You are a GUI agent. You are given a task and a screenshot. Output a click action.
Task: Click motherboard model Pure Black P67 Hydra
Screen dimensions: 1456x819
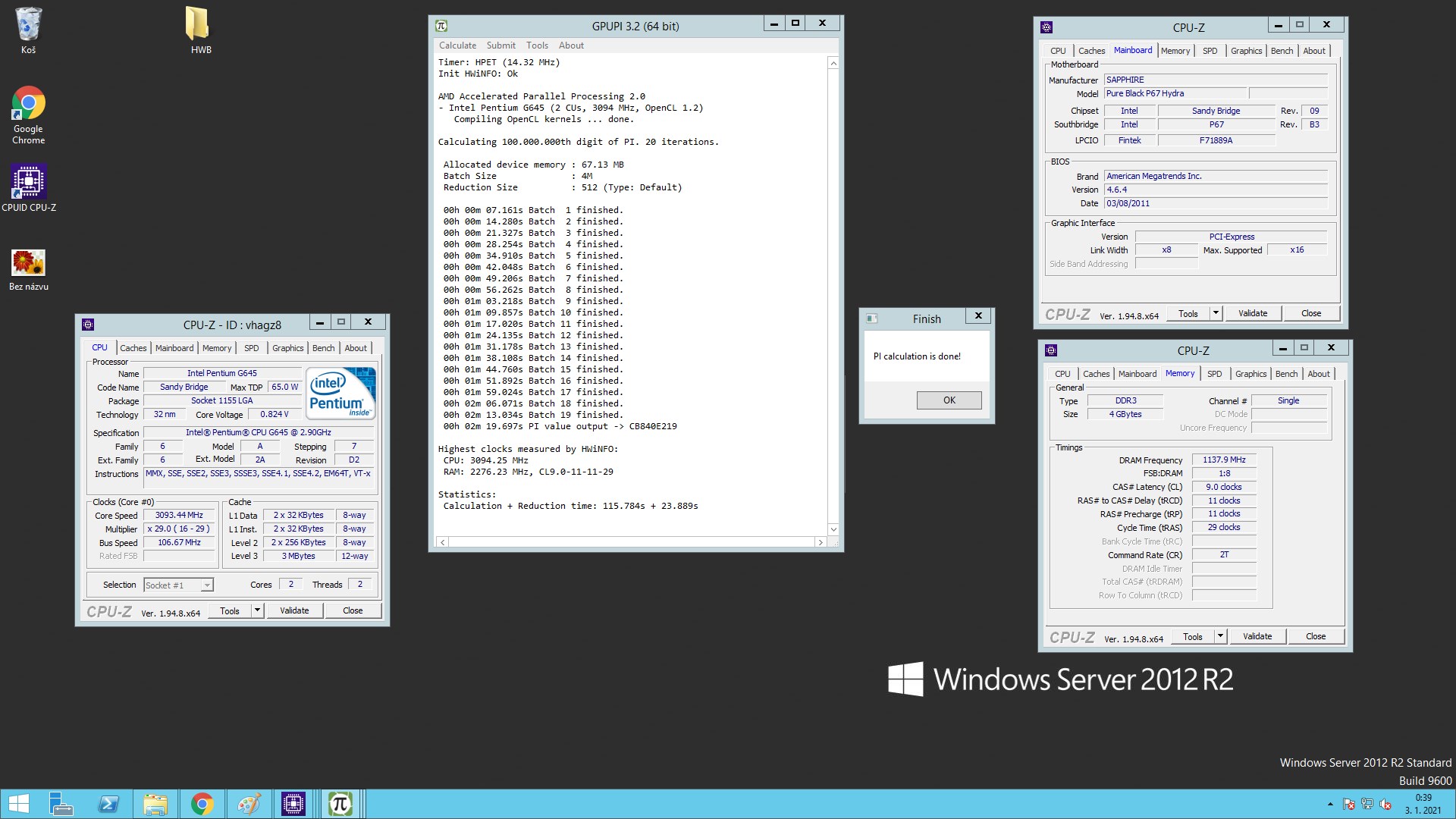click(1174, 93)
